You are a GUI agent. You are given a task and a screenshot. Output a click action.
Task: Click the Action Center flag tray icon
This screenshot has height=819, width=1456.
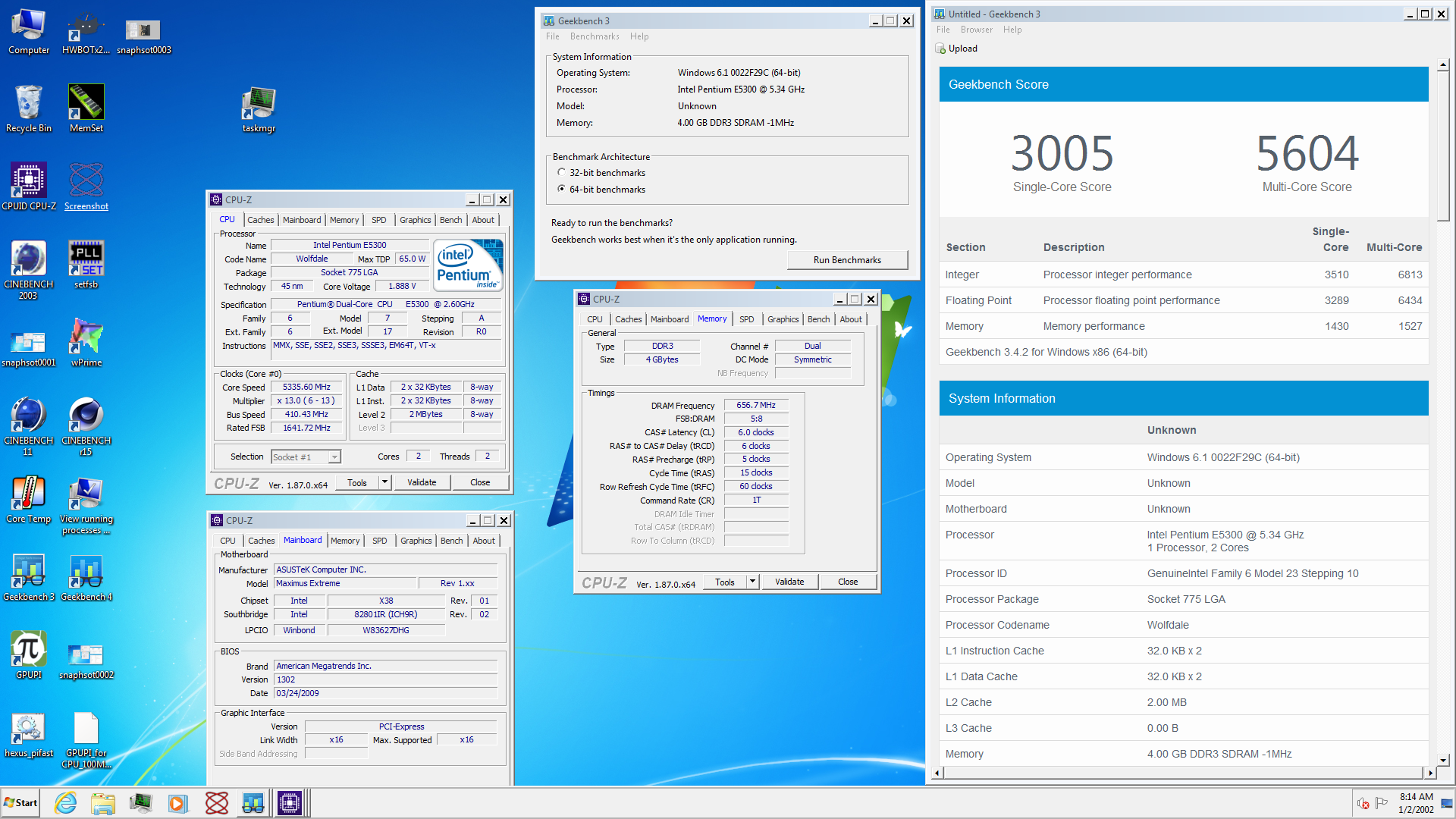pos(1382,803)
